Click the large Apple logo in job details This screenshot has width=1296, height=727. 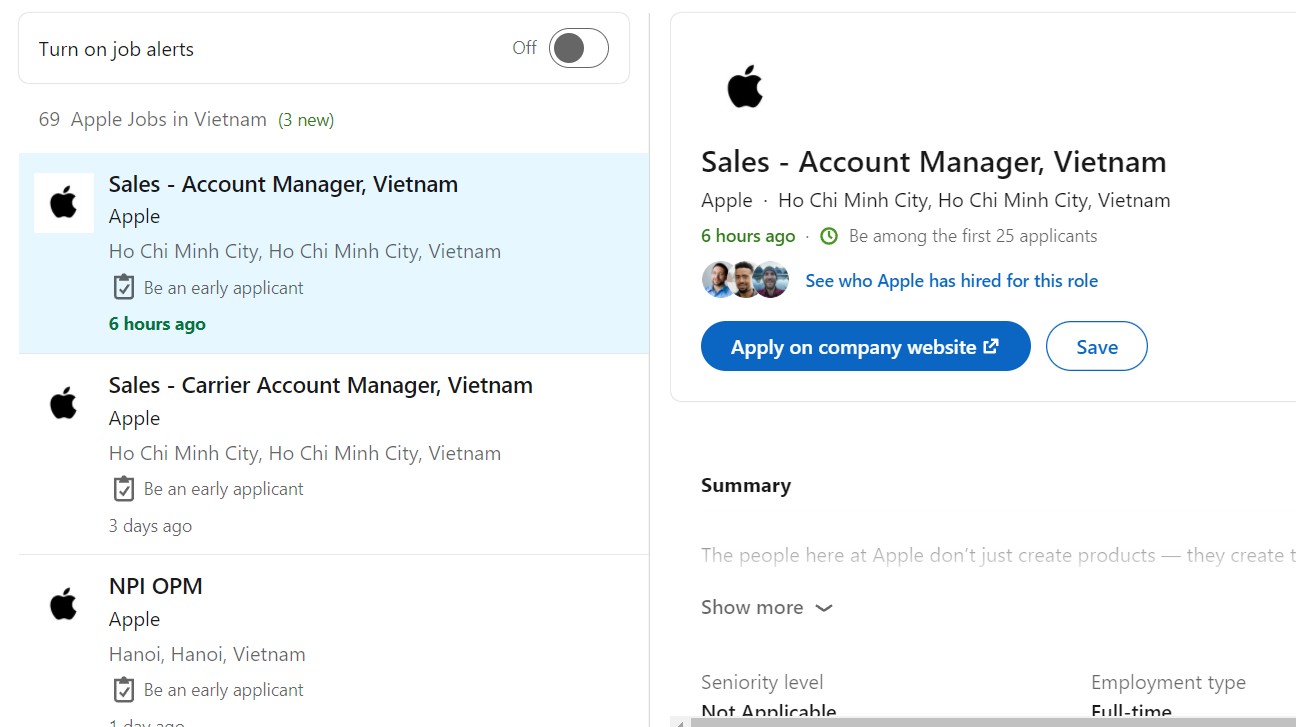click(745, 87)
